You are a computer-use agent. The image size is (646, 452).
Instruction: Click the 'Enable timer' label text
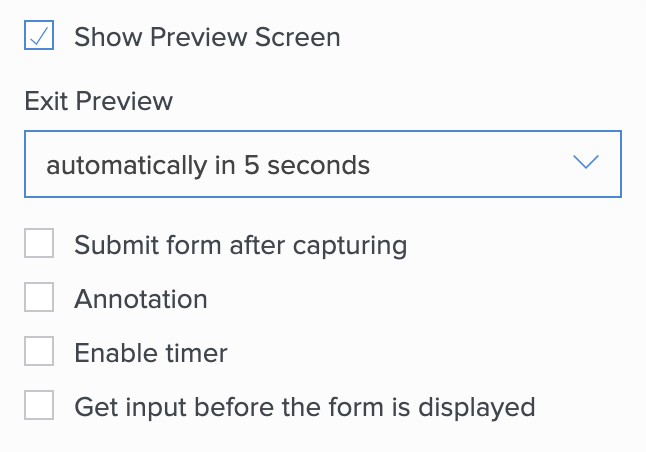pos(151,353)
